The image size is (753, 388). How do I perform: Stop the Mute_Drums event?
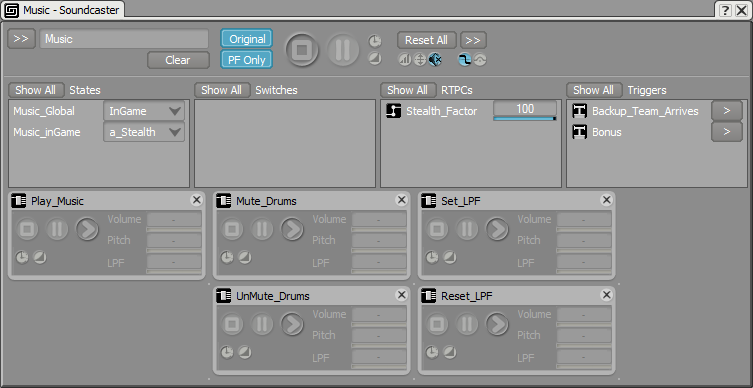[x=232, y=230]
